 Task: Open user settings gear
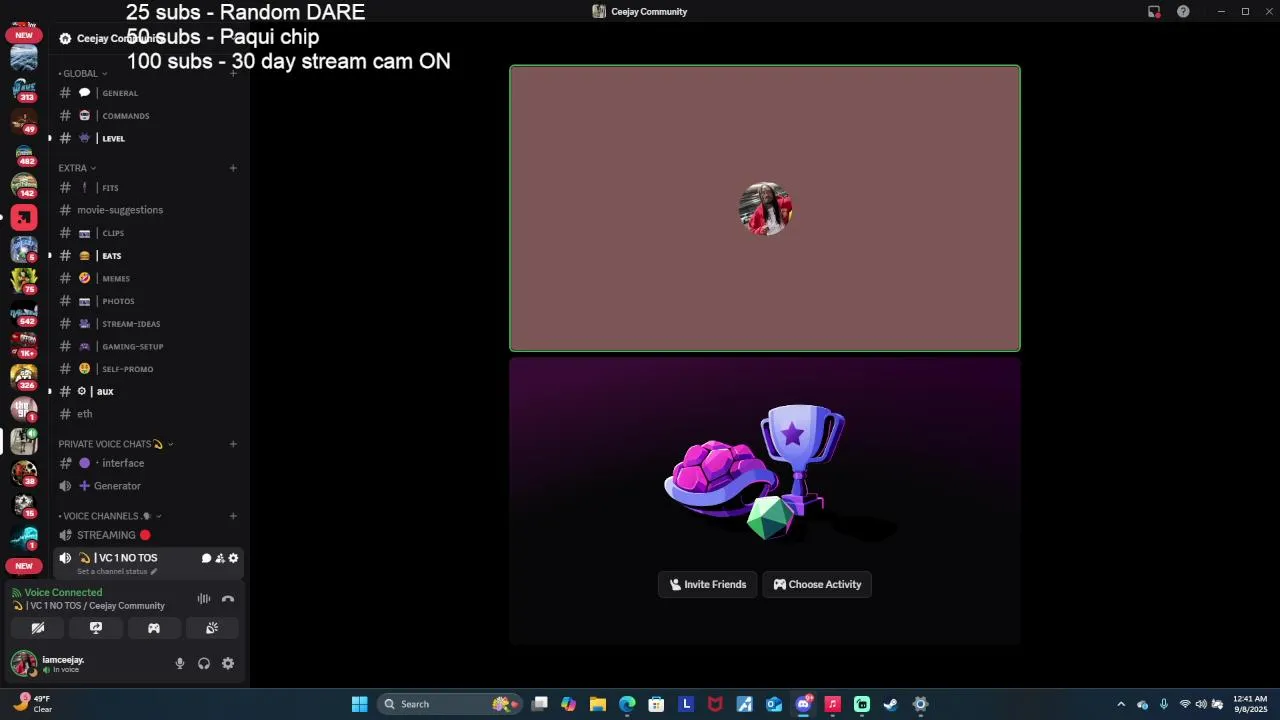pyautogui.click(x=228, y=663)
